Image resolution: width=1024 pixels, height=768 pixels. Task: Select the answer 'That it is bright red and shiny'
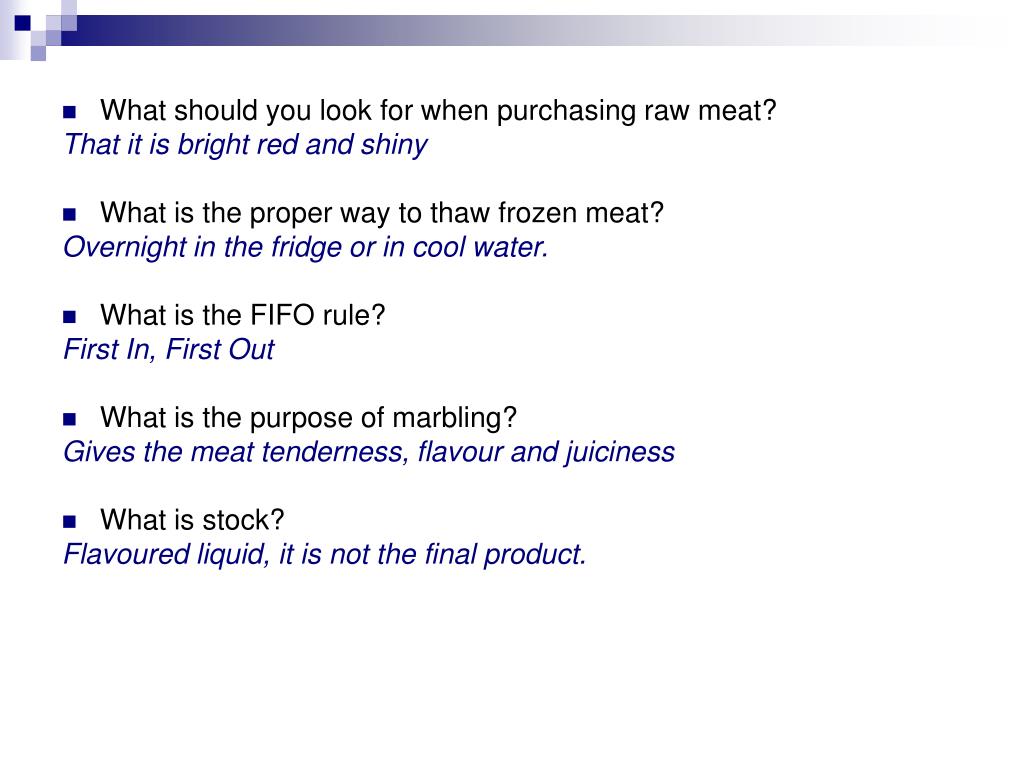246,145
